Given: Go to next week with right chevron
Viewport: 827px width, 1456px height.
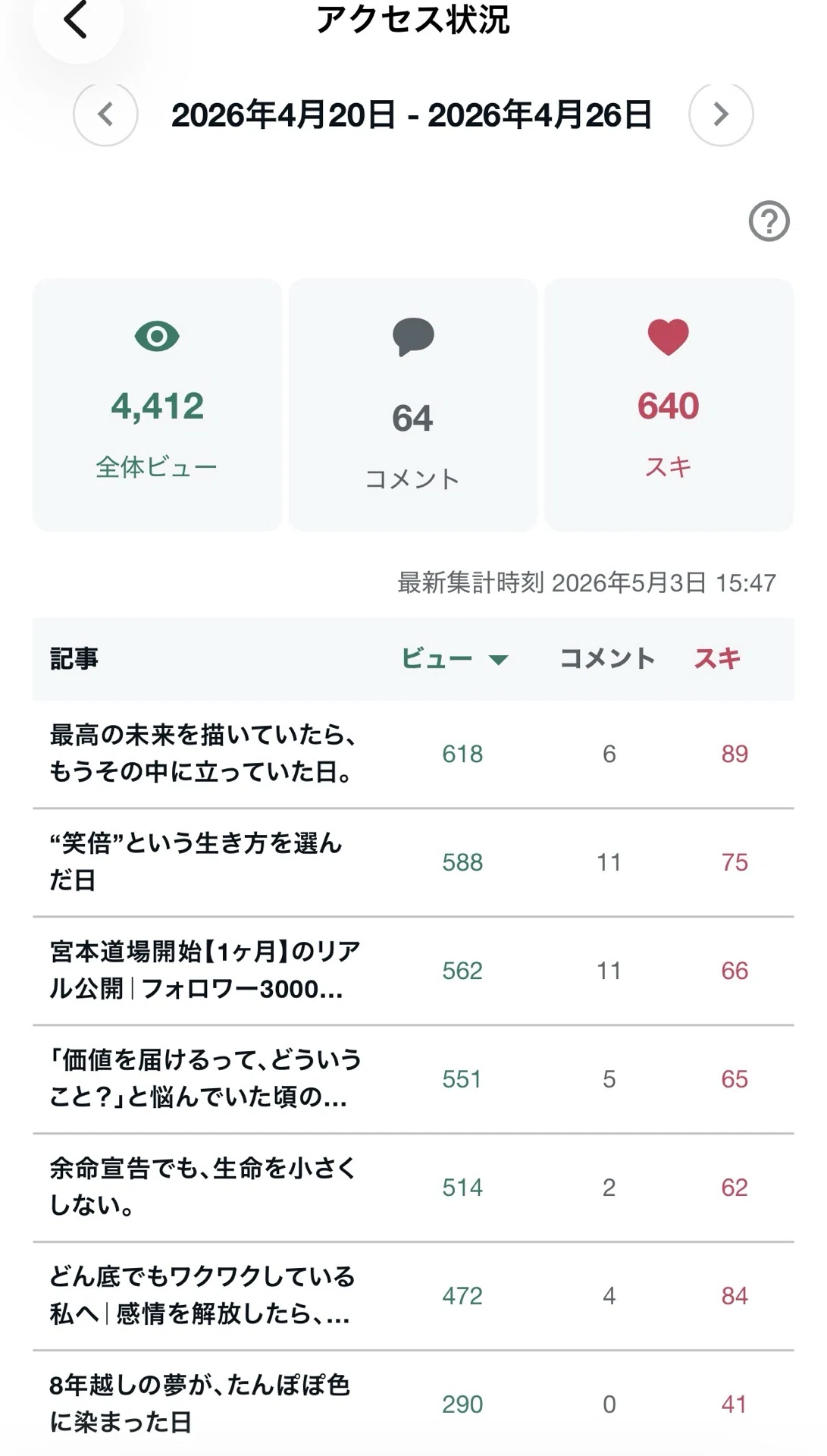Looking at the screenshot, I should tap(721, 115).
